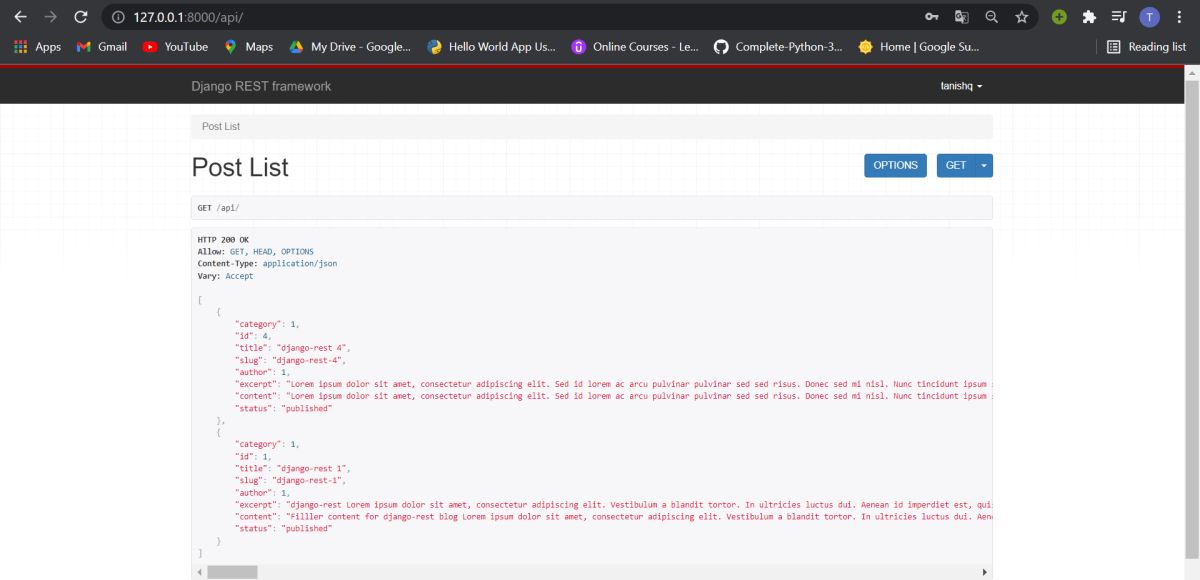
Task: Open saved passwords key icon
Action: tap(931, 17)
